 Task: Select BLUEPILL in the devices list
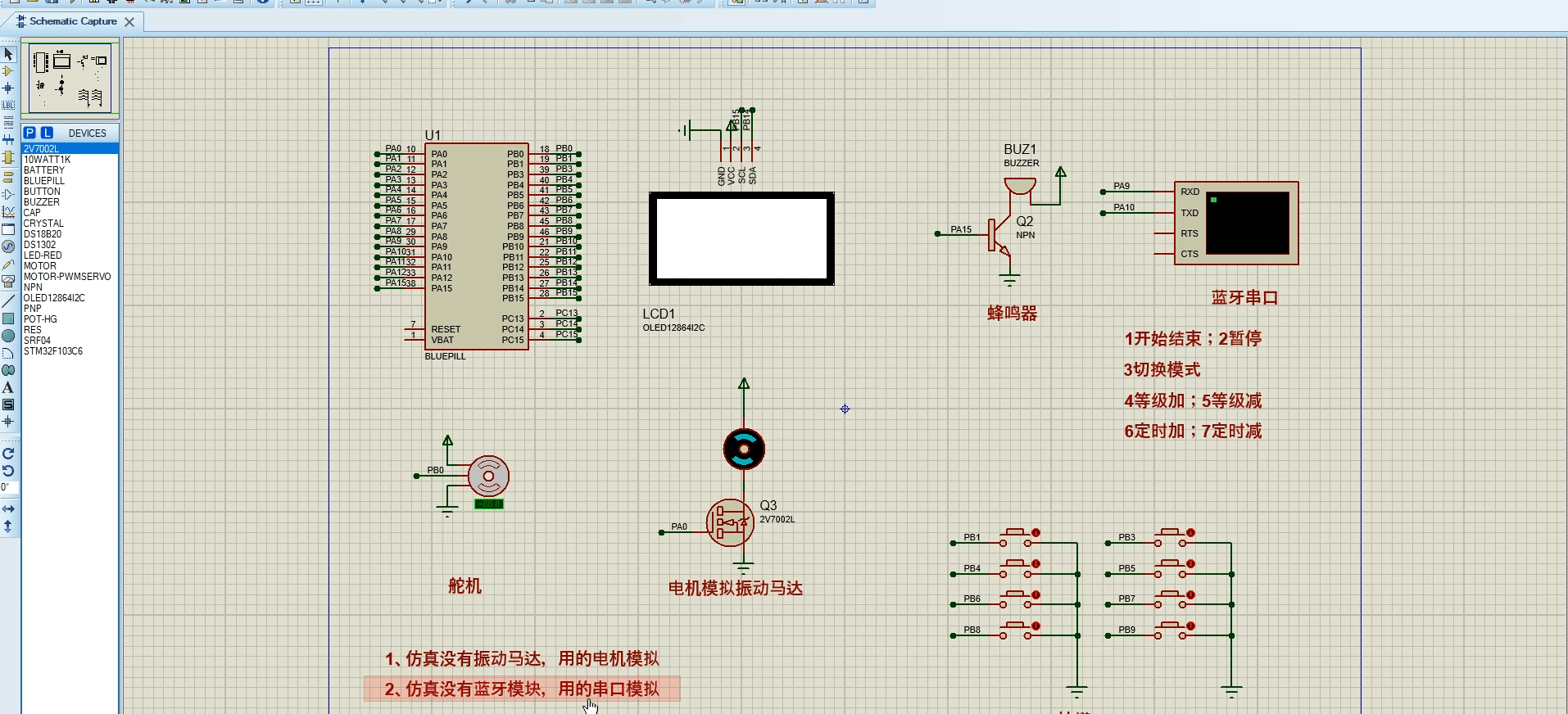70,181
